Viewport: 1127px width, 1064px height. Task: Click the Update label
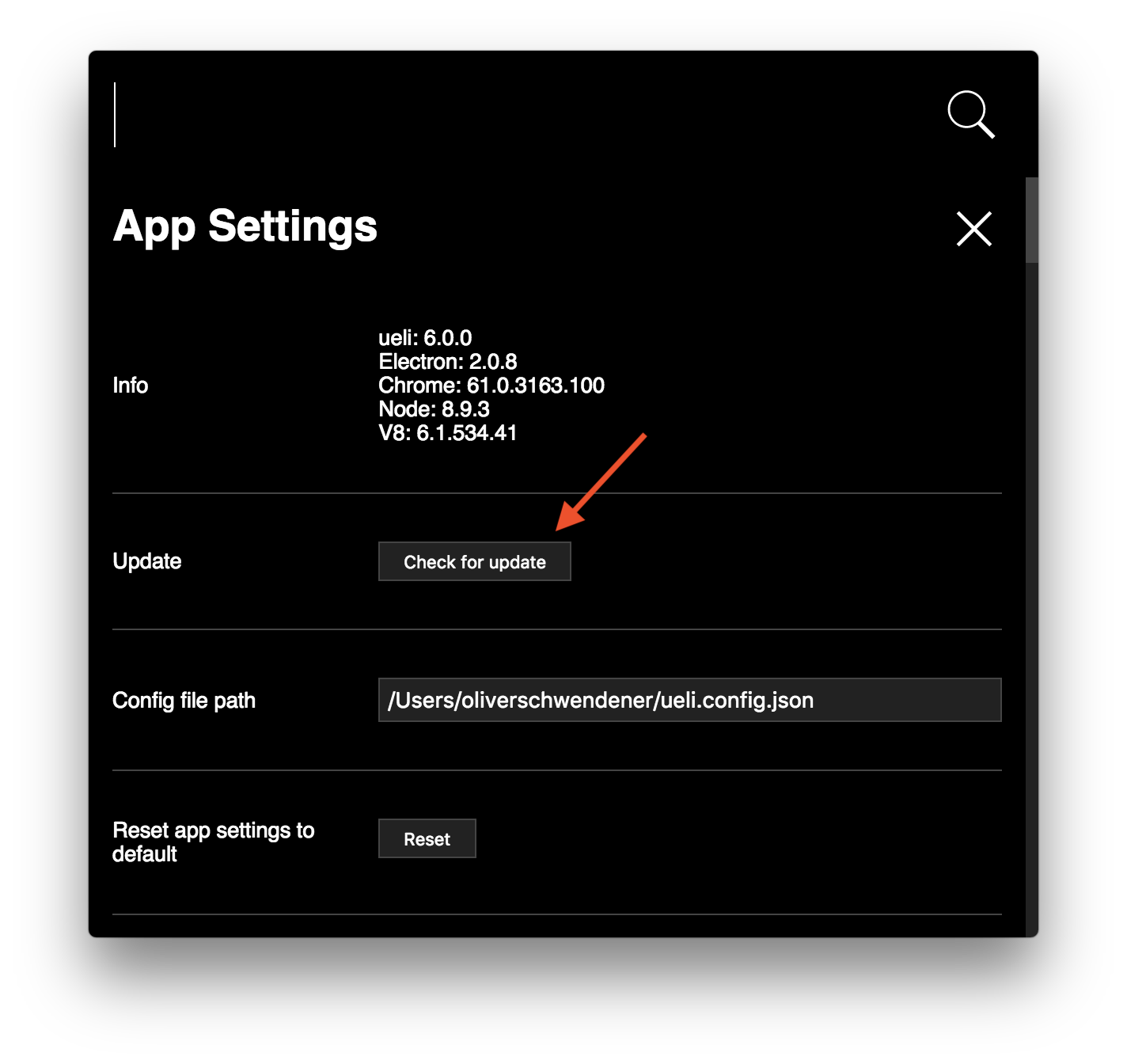click(147, 561)
